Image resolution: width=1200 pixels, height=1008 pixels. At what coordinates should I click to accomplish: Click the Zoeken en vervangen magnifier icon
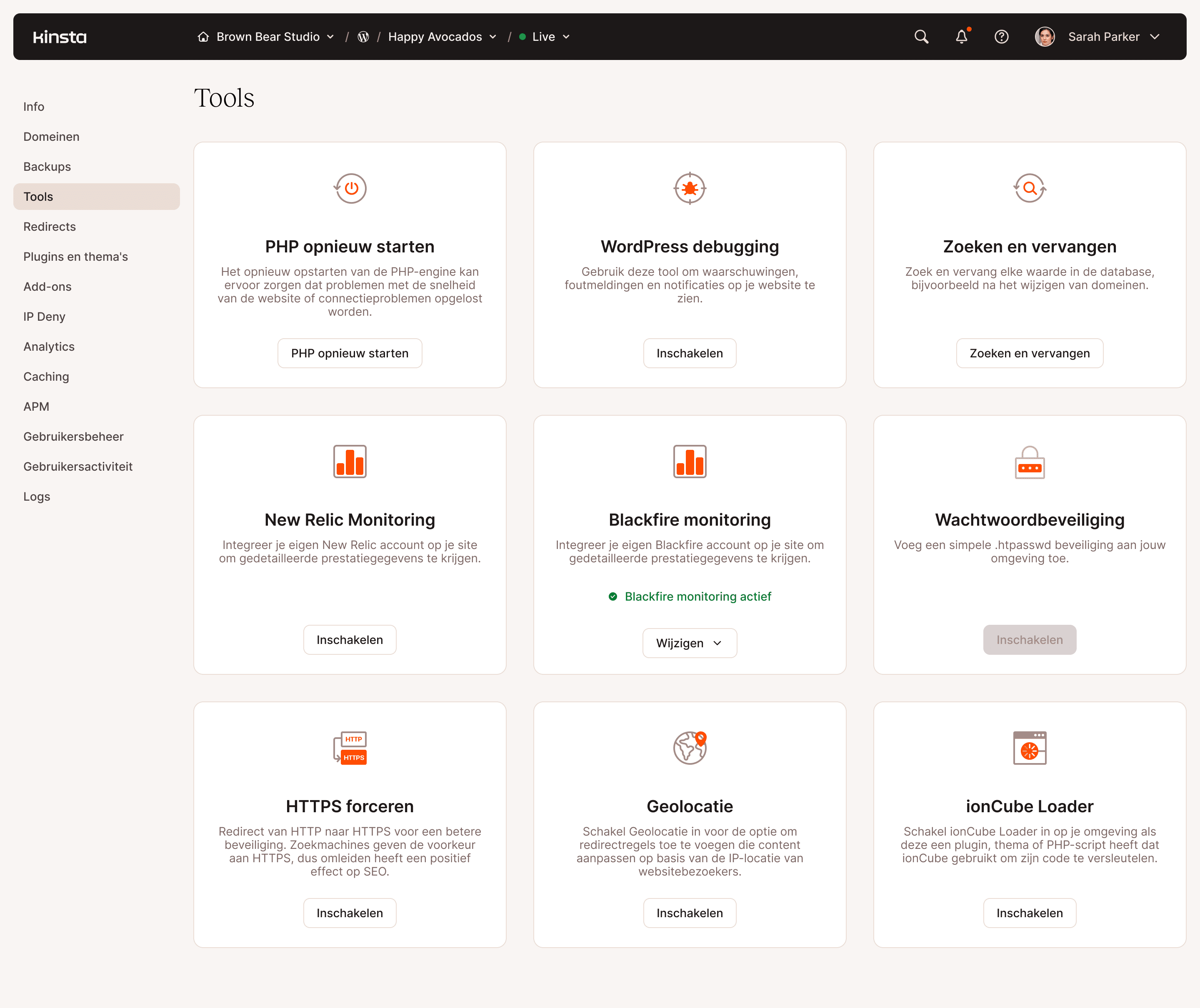click(1029, 189)
